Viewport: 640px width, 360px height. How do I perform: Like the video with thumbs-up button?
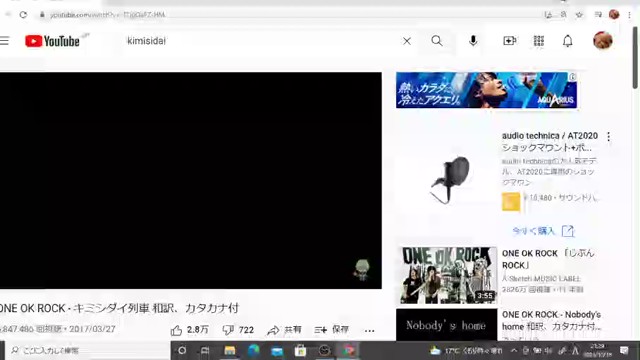189,330
